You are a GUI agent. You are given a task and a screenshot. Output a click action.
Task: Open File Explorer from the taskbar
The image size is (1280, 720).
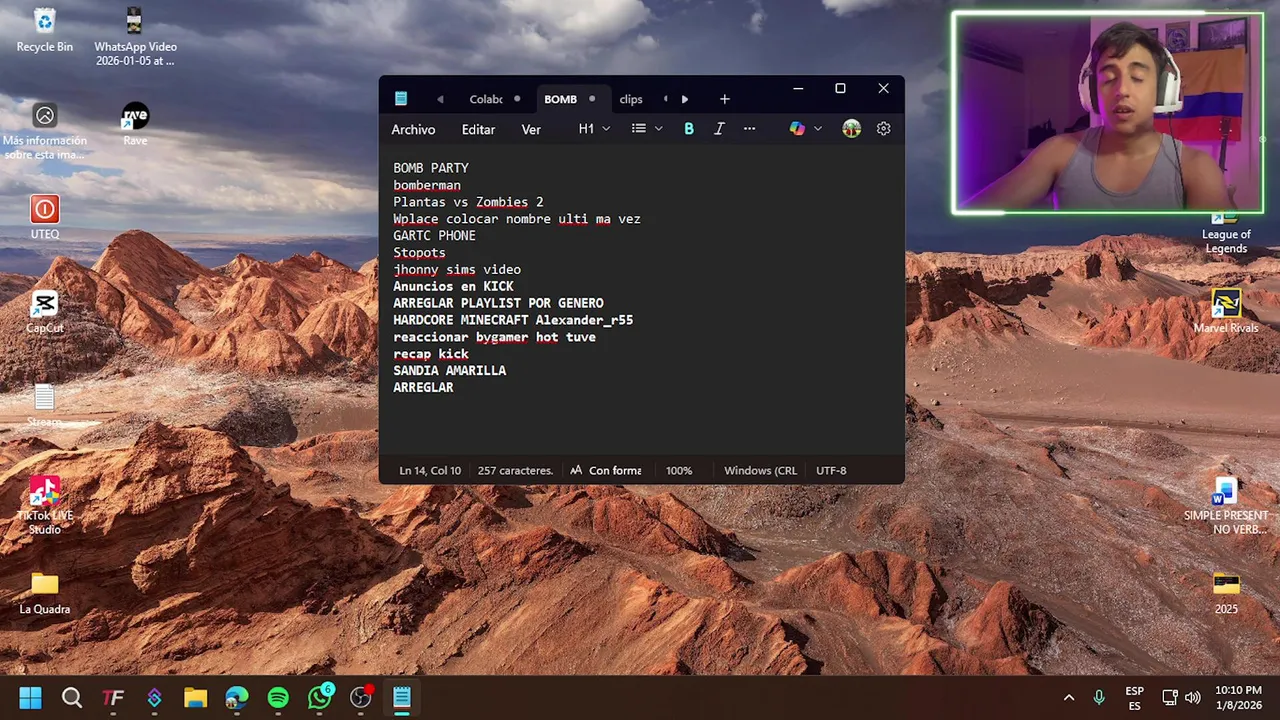(x=195, y=698)
